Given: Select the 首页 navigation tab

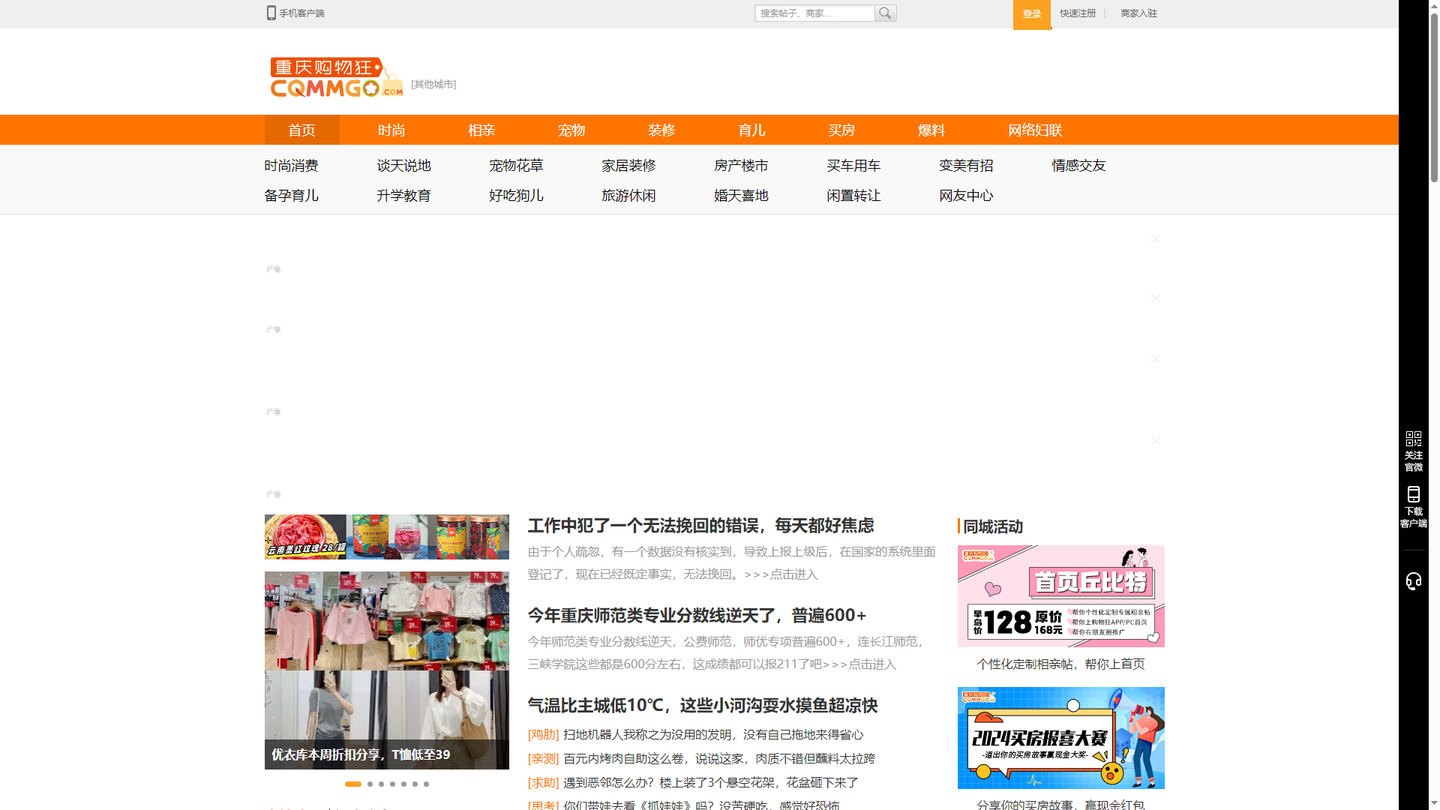Looking at the screenshot, I should click(302, 130).
